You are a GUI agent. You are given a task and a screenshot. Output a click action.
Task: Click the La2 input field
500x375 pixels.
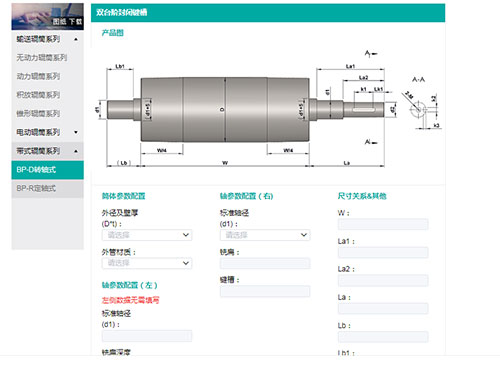click(x=383, y=280)
